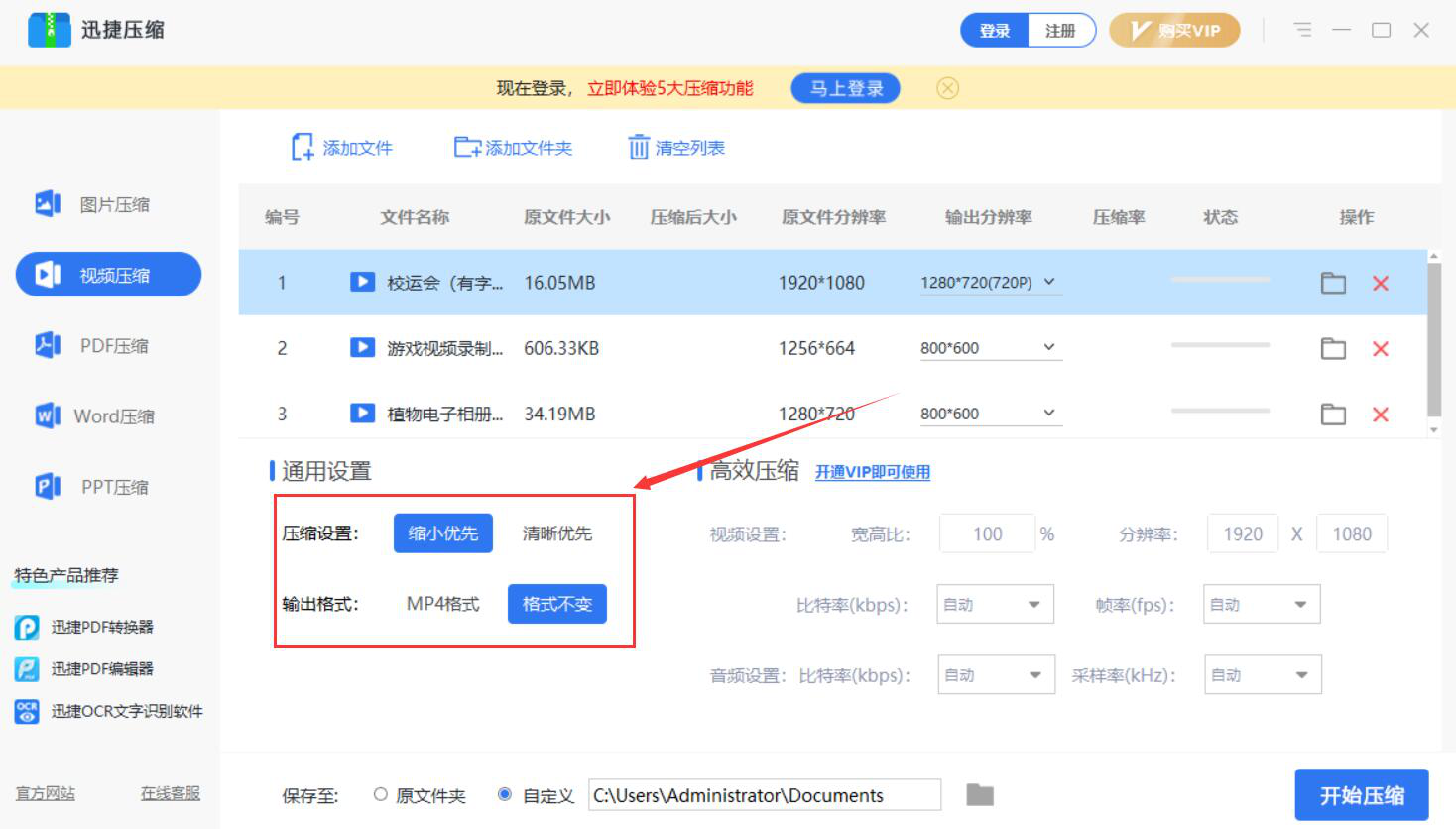
Task: Remove the 校运会 video from list
Action: coord(1380,283)
